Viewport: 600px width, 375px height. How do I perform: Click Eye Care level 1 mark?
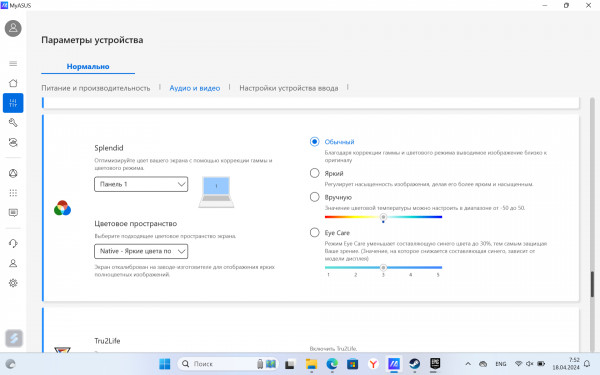[x=328, y=275]
